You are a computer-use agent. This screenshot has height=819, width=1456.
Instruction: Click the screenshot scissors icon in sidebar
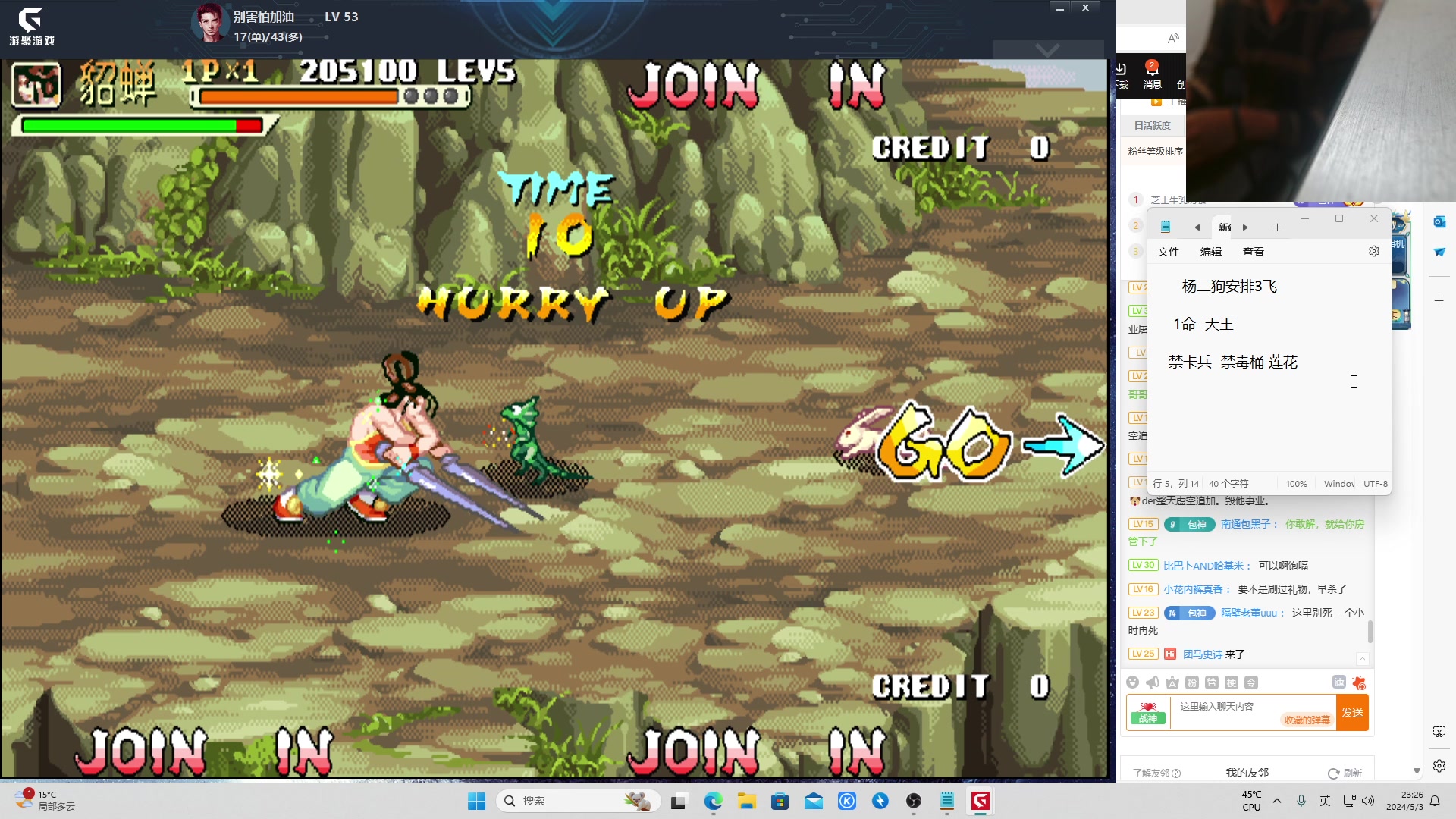click(1439, 732)
